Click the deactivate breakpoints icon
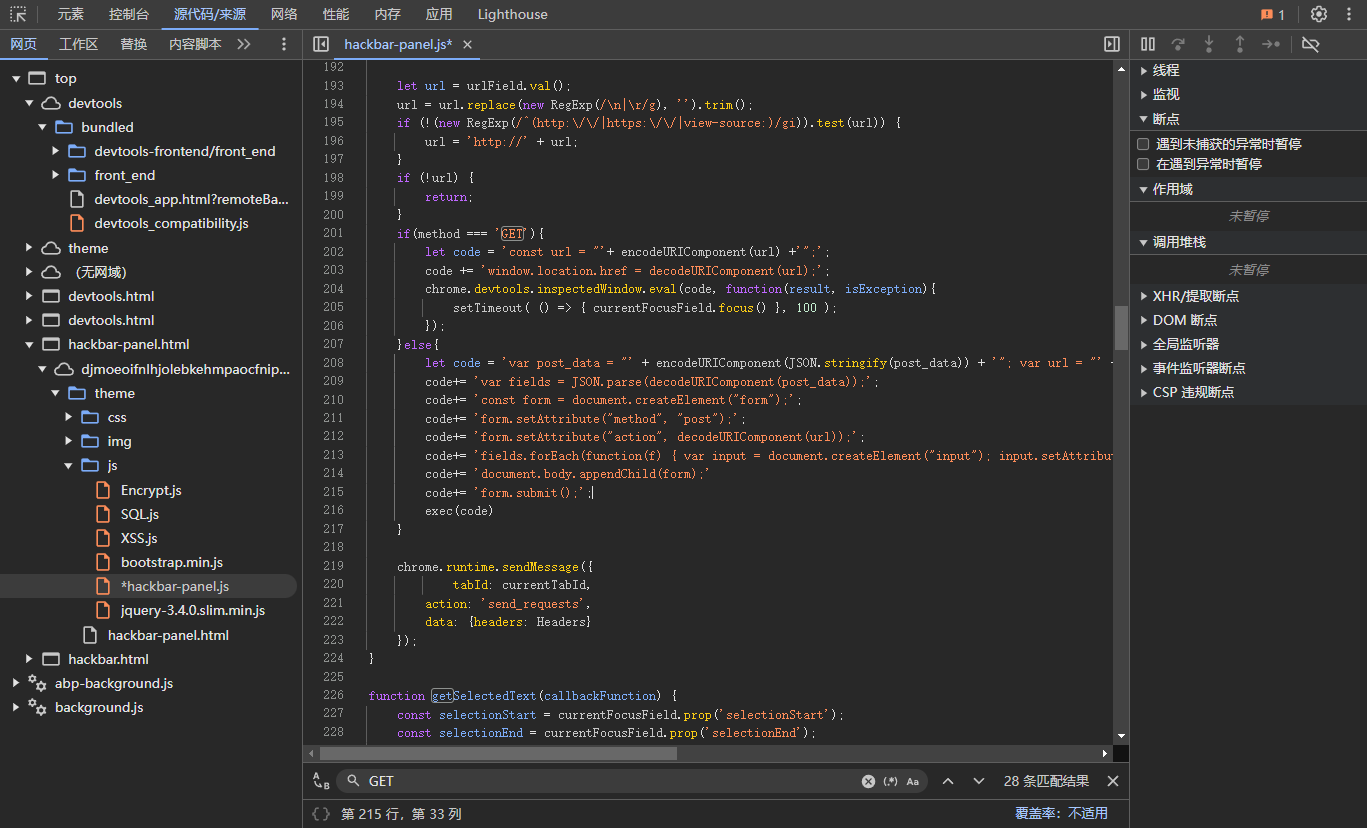 (x=1311, y=44)
